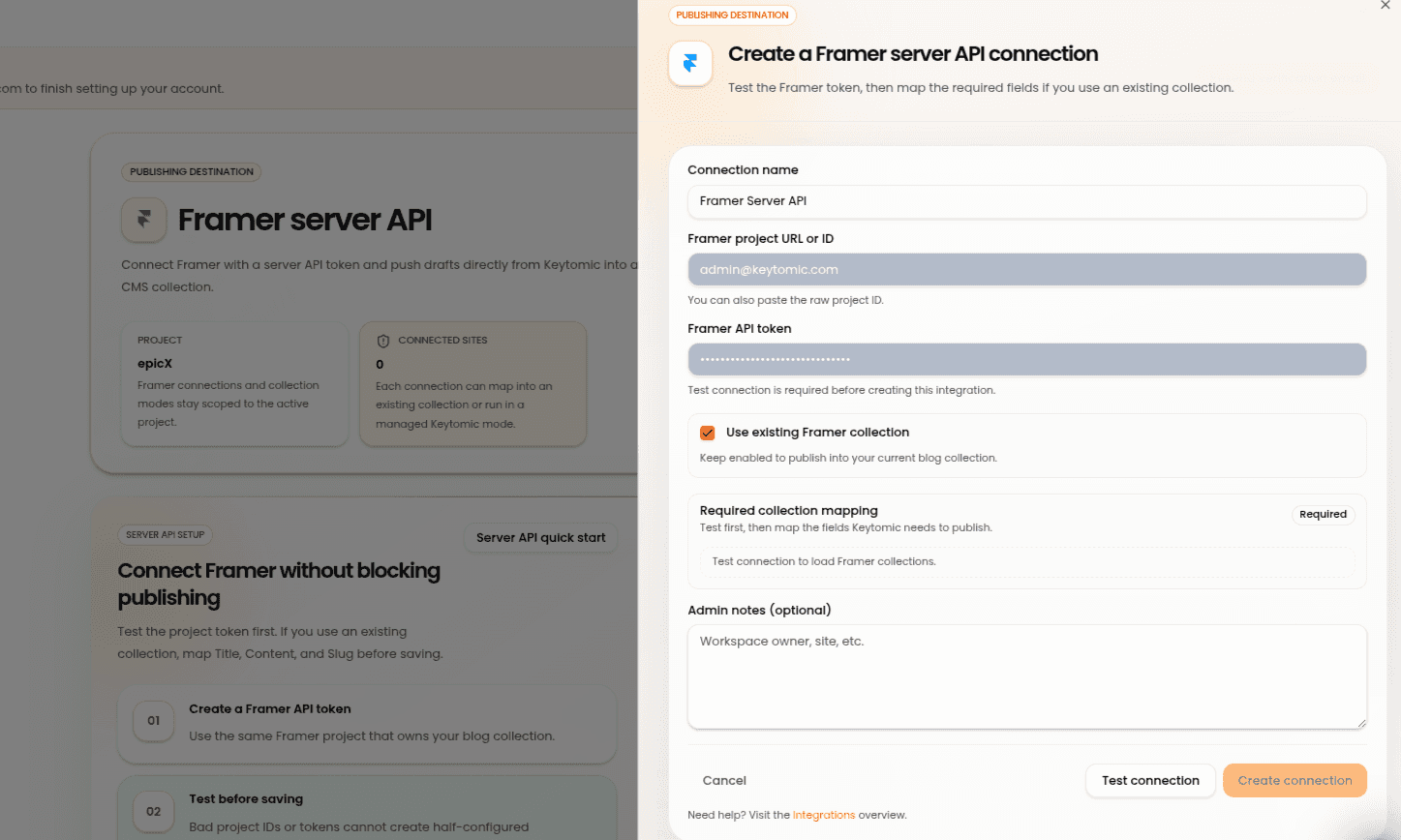
Task: Click the Server API Setup badge
Action: point(166,535)
